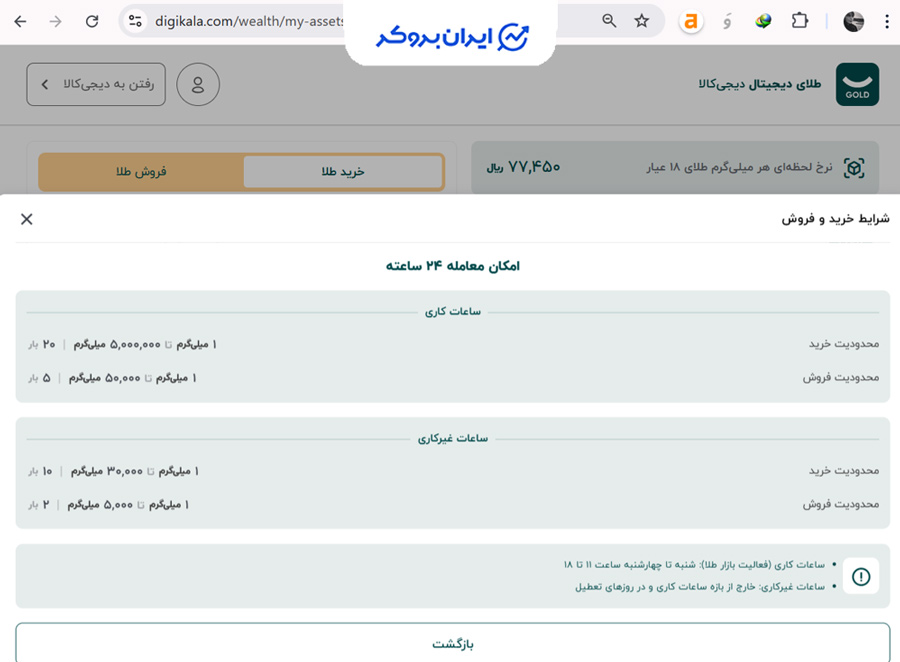Click the Iran Broker logo
Viewport: 900px width, 662px height.
point(450,31)
